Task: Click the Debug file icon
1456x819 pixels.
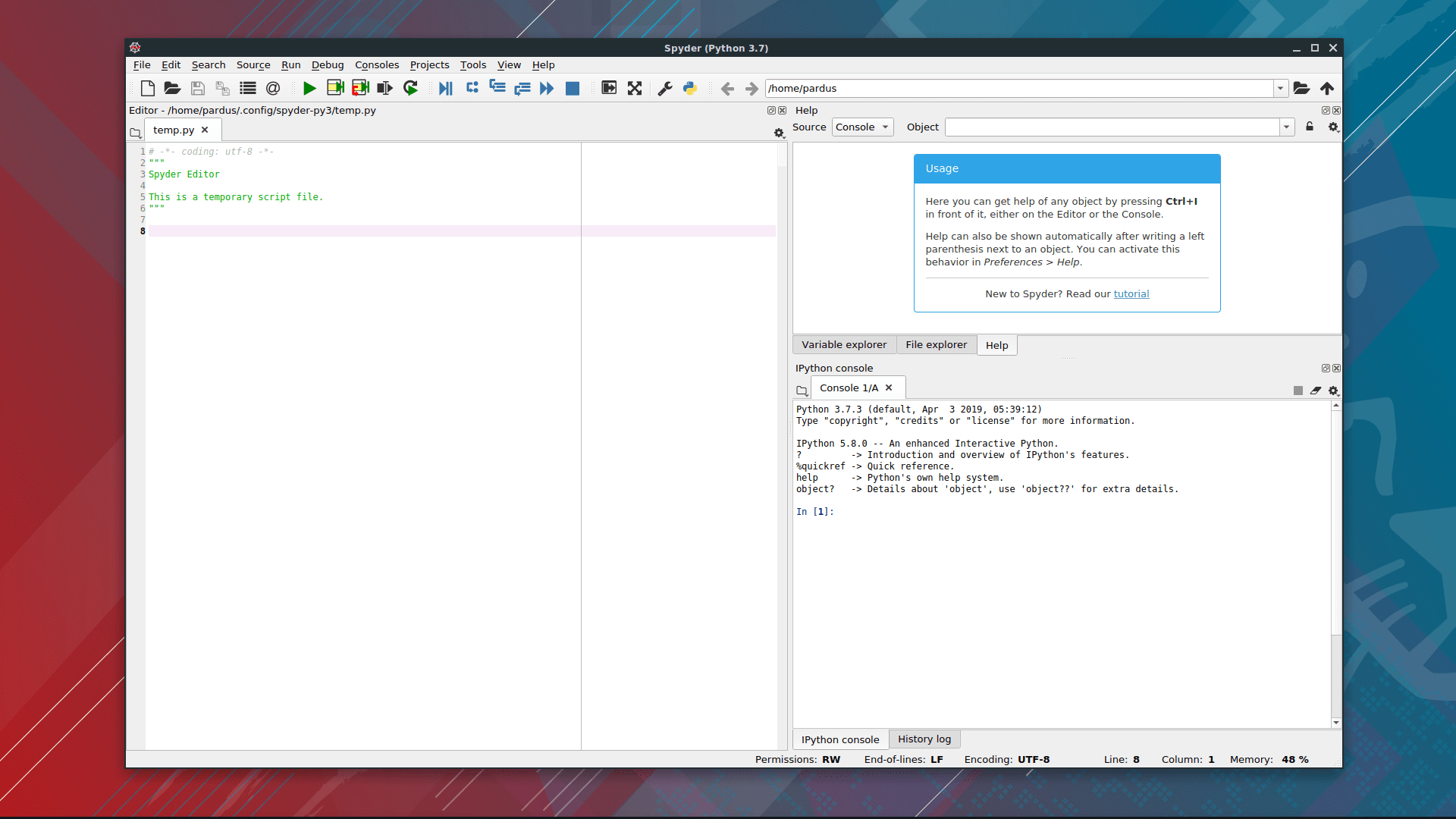Action: pyautogui.click(x=446, y=89)
